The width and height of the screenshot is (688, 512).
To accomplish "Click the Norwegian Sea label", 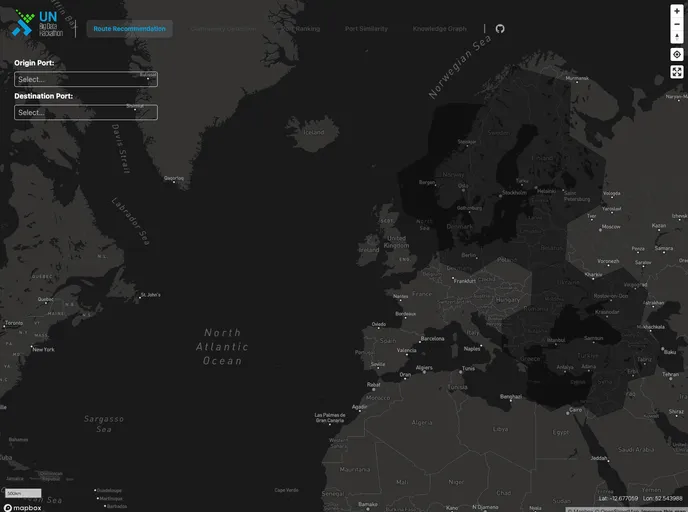I will 459,67.
